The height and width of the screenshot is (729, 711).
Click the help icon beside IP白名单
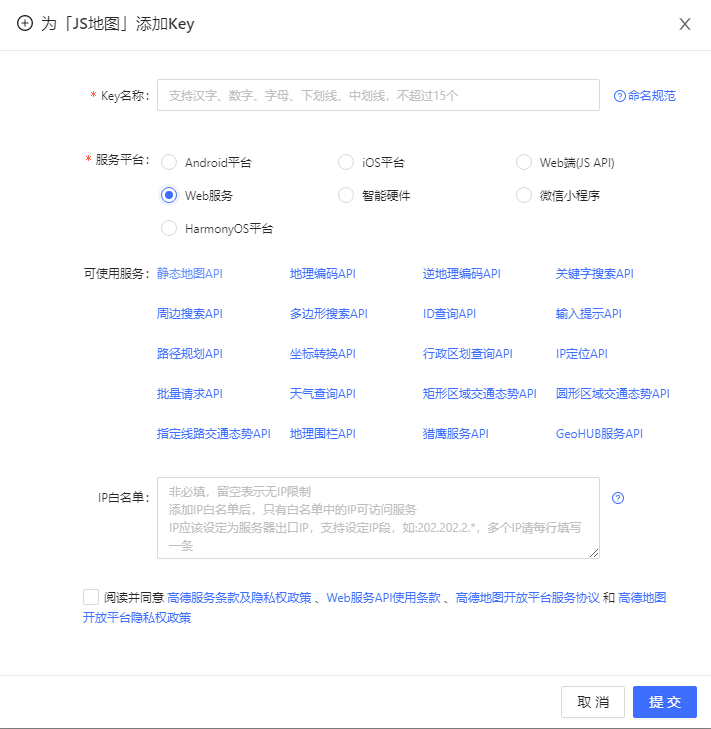(618, 498)
